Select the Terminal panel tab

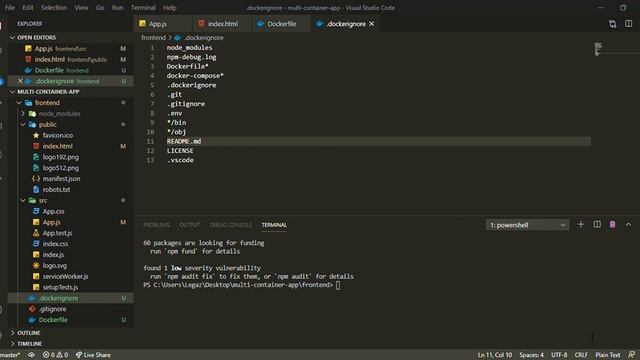coord(274,225)
